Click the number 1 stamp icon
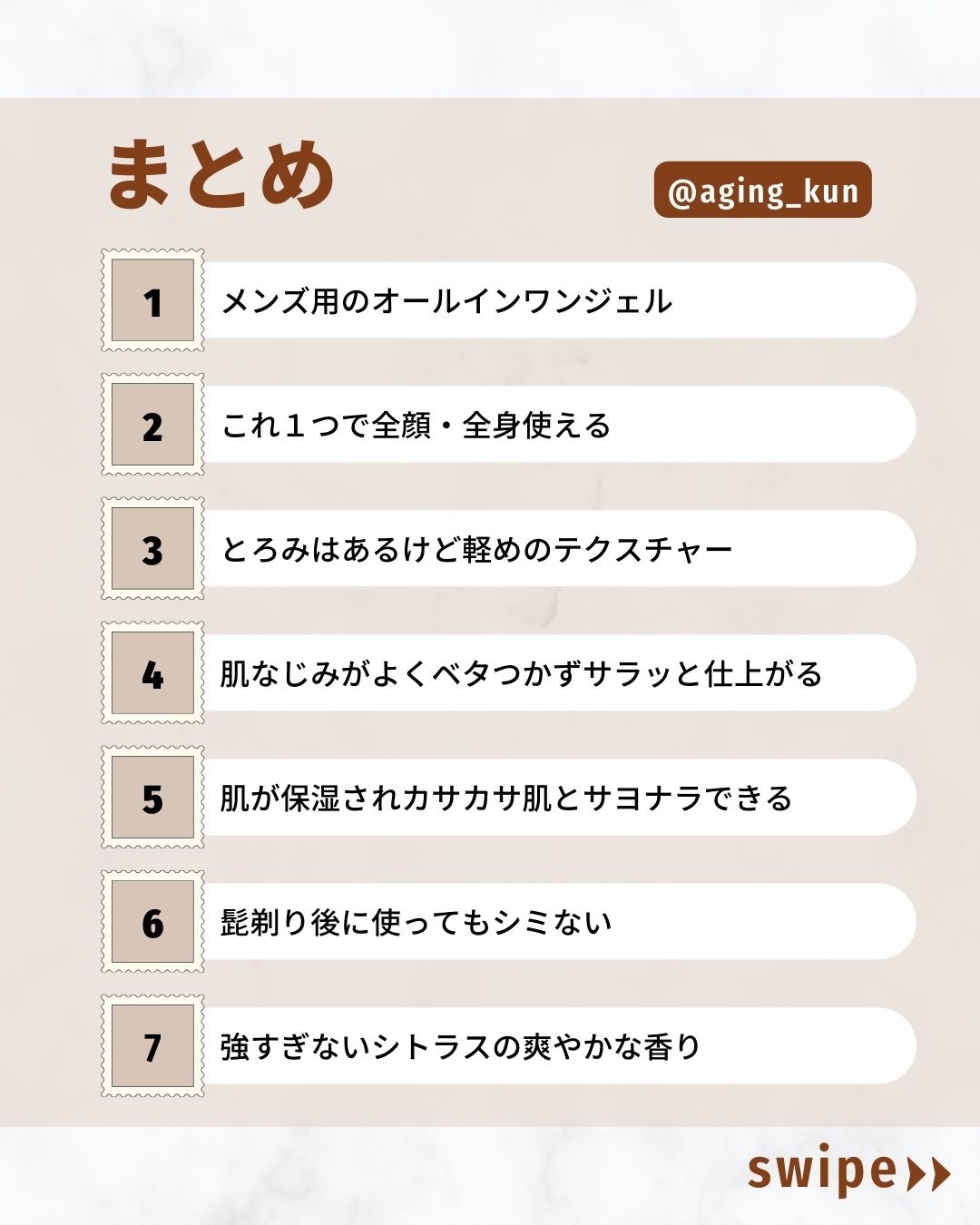 click(152, 300)
